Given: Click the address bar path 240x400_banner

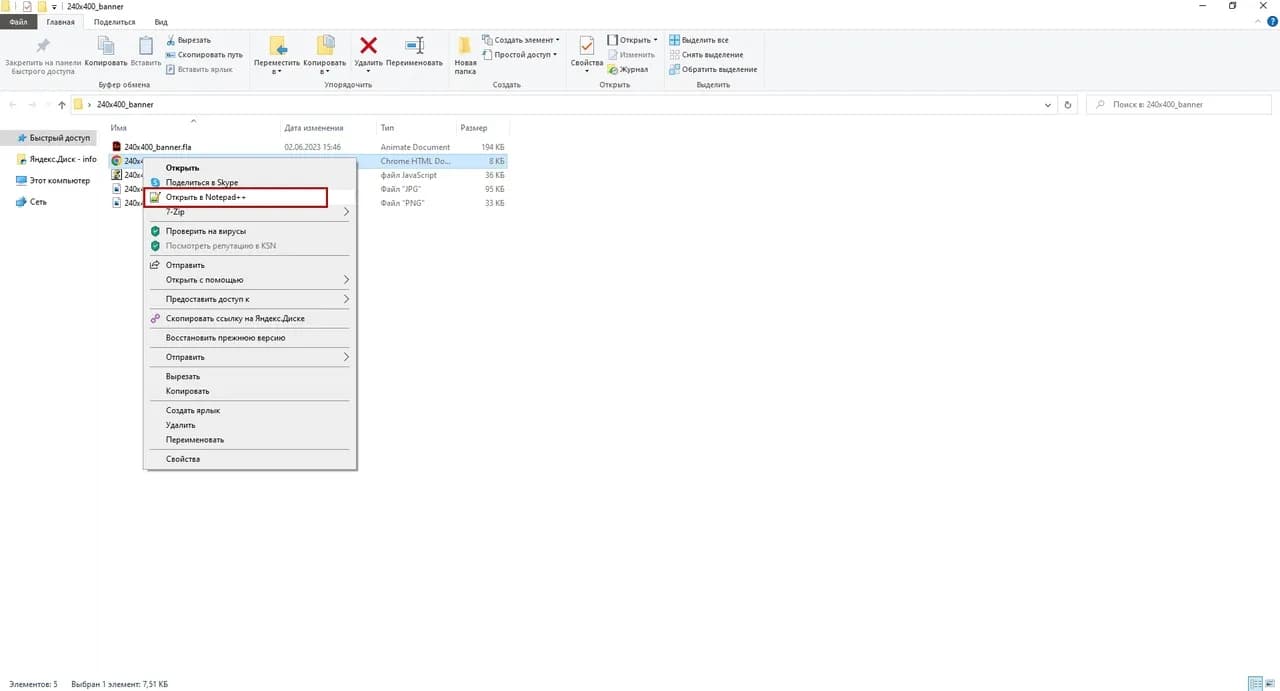Looking at the screenshot, I should tap(125, 104).
